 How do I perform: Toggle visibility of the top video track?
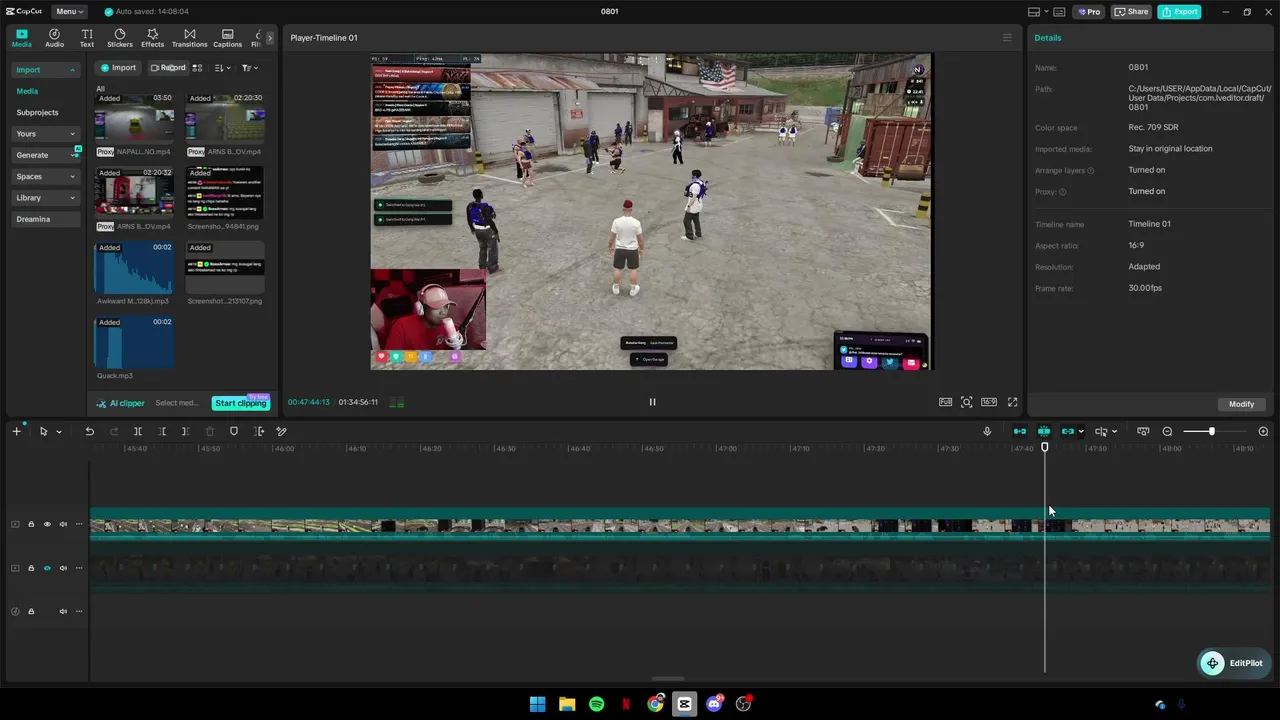(x=47, y=524)
